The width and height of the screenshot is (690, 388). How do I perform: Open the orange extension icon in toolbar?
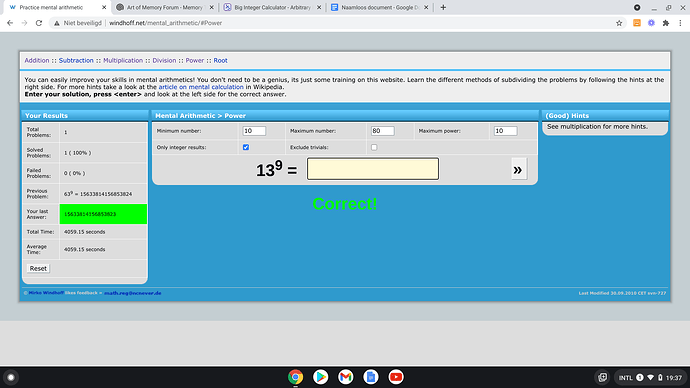click(636, 23)
